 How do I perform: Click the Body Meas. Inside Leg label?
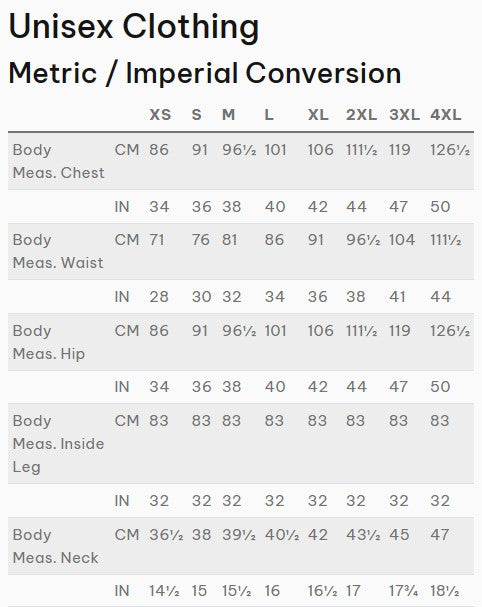(x=58, y=444)
